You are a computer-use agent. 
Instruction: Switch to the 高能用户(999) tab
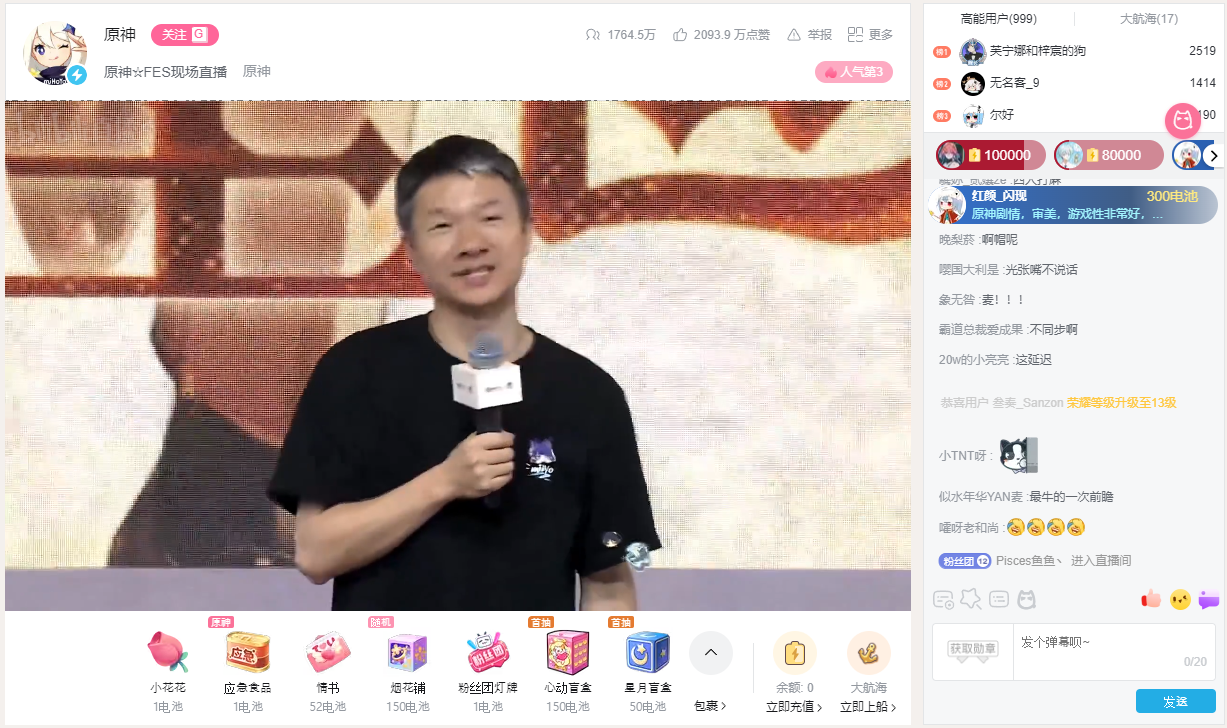998,19
